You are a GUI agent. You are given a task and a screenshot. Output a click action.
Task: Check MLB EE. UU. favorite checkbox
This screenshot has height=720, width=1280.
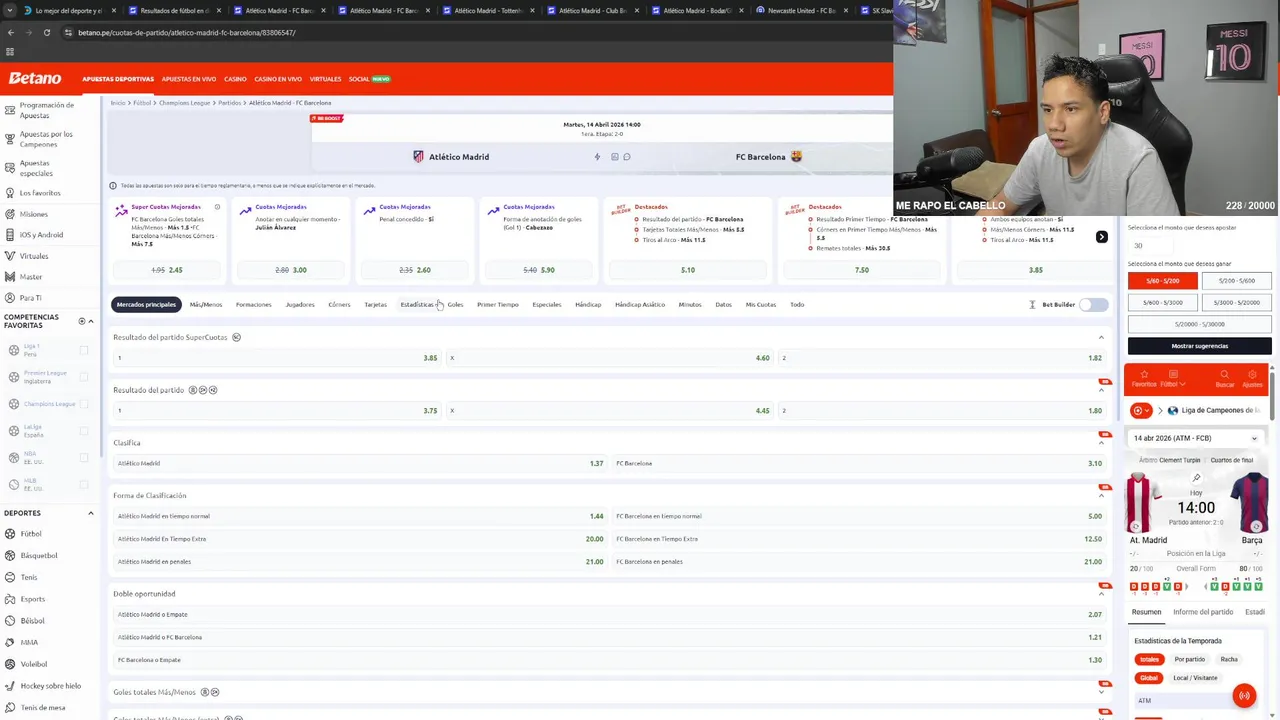(84, 484)
